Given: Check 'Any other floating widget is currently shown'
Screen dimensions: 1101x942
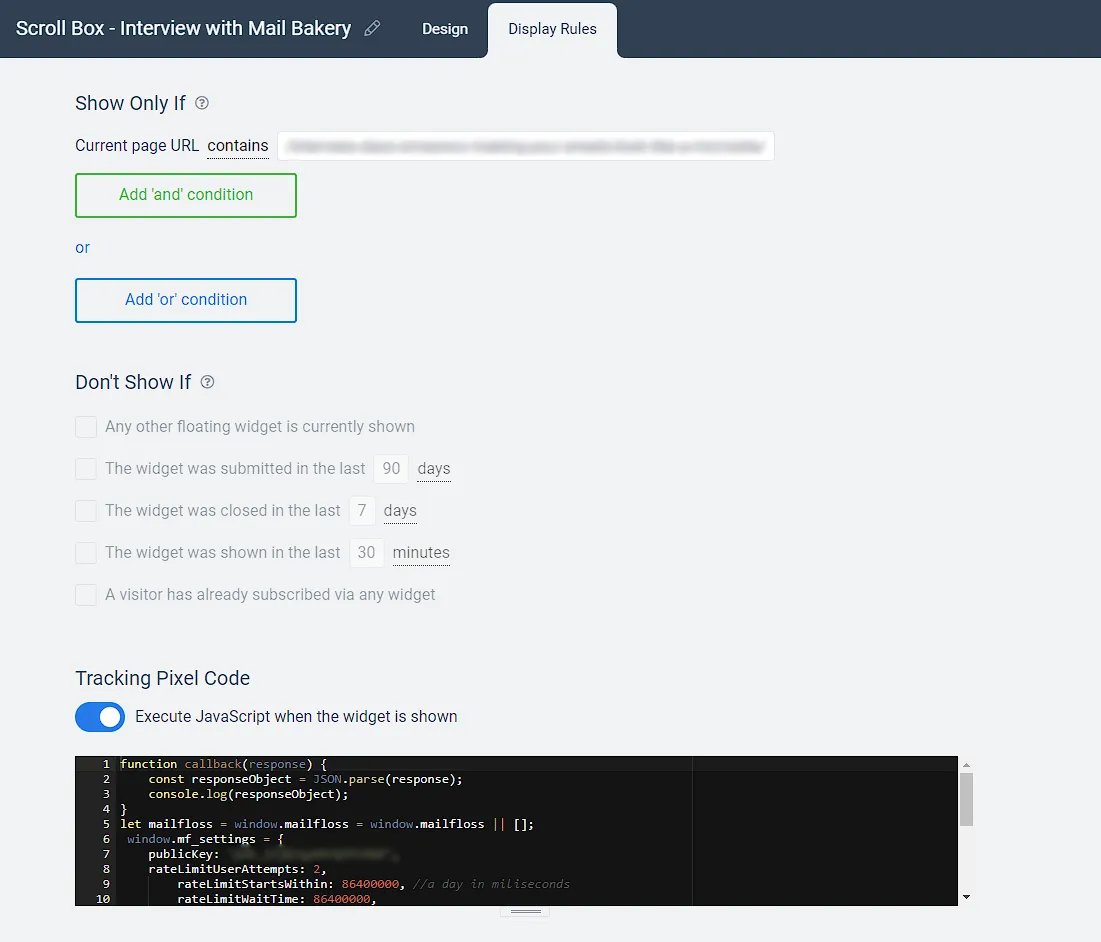Looking at the screenshot, I should coord(86,427).
